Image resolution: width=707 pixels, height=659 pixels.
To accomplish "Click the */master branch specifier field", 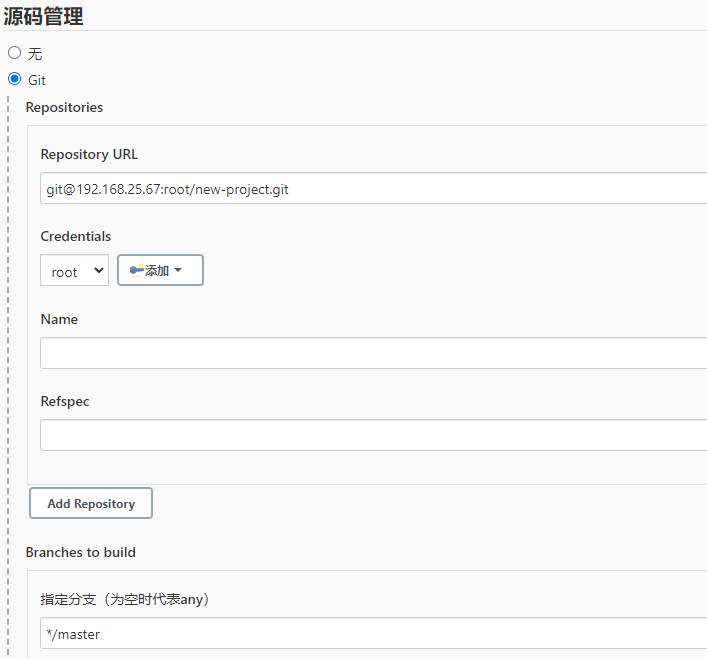I will (x=373, y=634).
